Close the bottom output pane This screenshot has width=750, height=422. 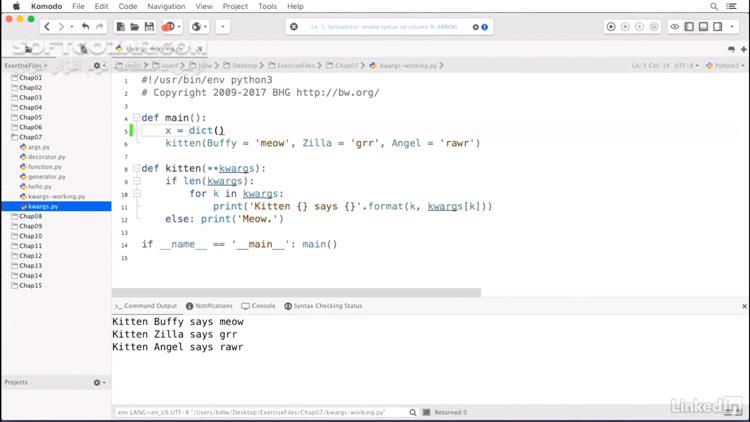click(744, 306)
